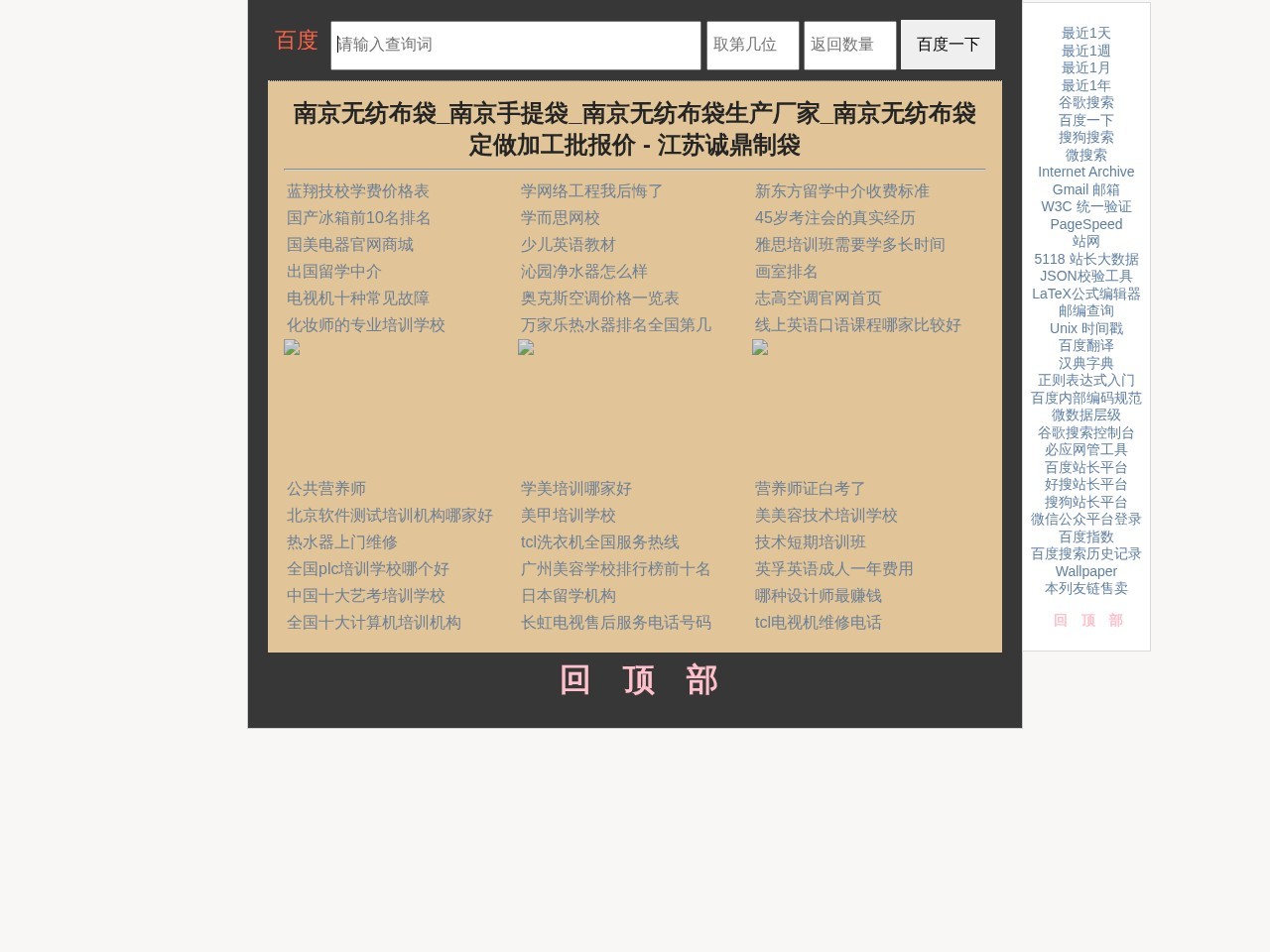The height and width of the screenshot is (952, 1270).
Task: Select the 最近1年 filter
Action: click(x=1086, y=85)
